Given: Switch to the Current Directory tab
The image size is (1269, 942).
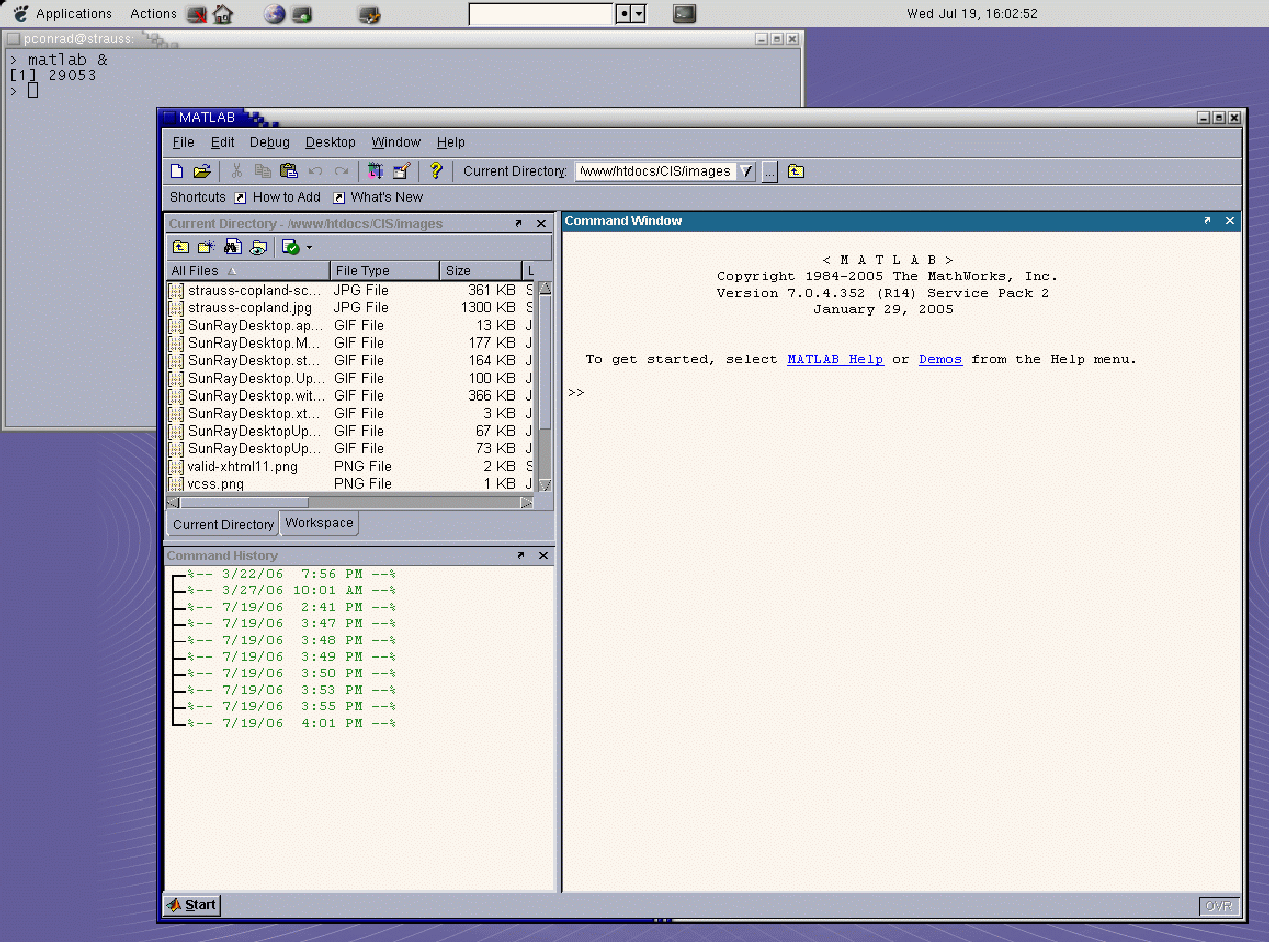Looking at the screenshot, I should coord(223,524).
